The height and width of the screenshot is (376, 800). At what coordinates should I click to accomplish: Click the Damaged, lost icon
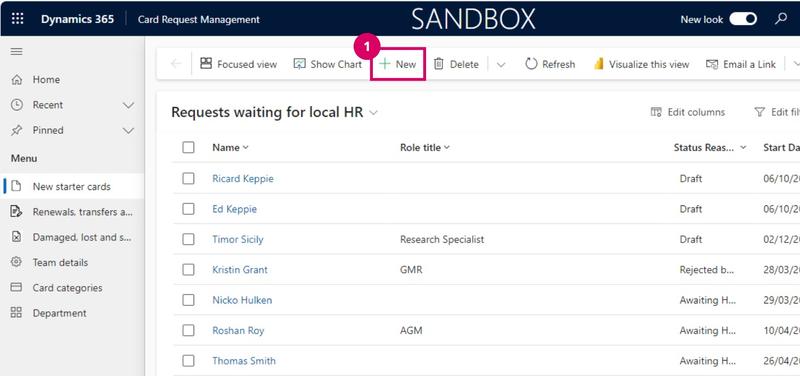point(16,237)
